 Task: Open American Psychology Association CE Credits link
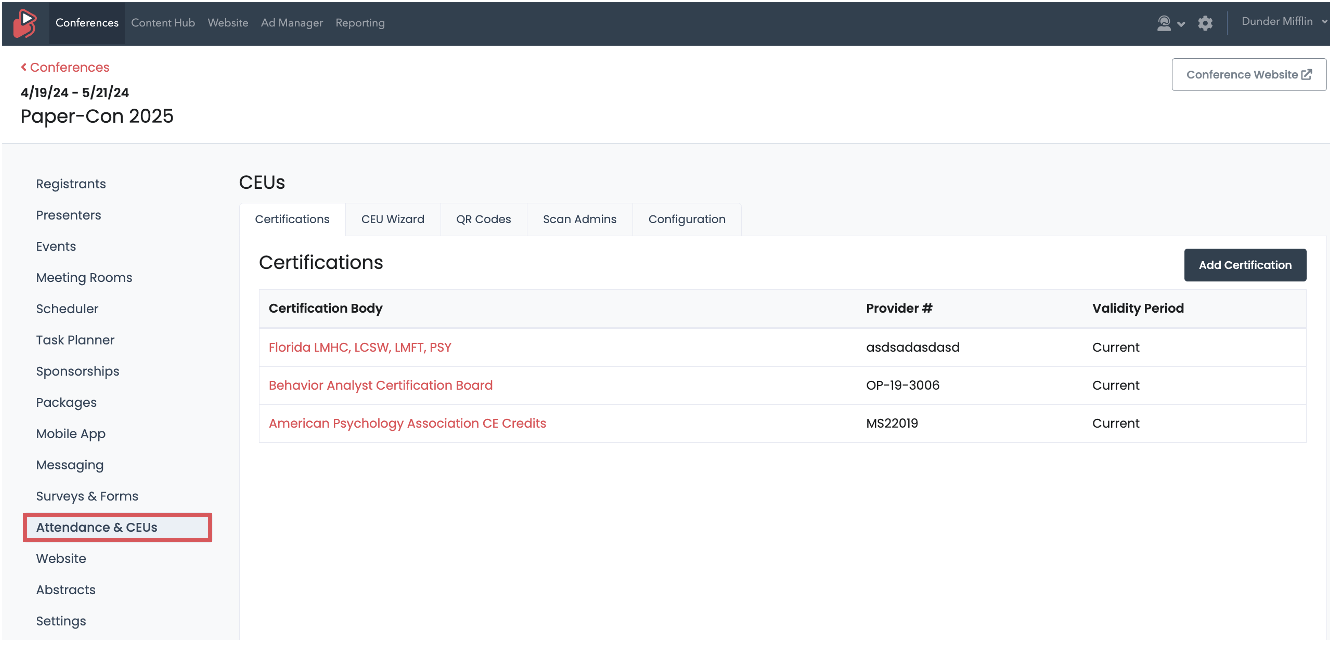click(x=408, y=424)
